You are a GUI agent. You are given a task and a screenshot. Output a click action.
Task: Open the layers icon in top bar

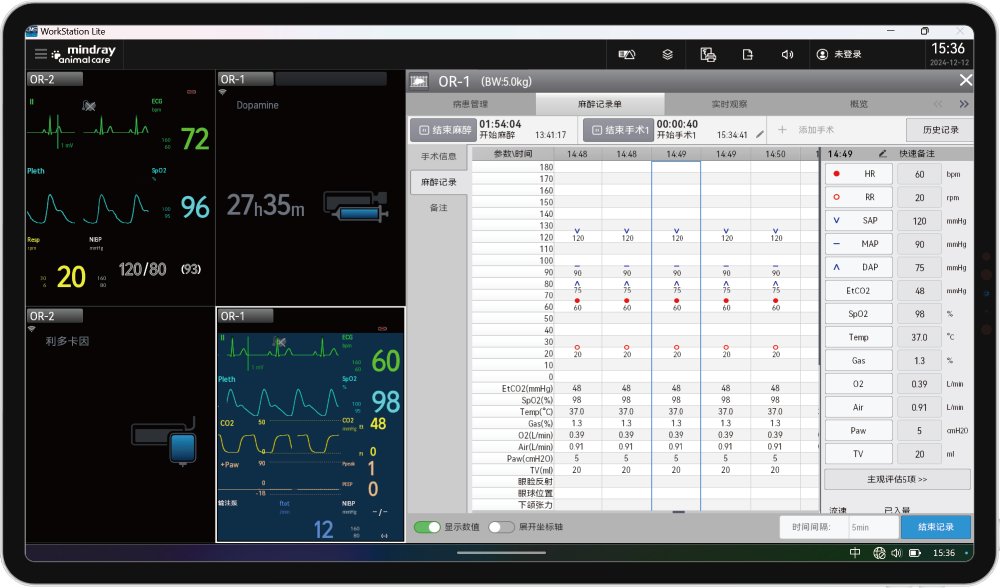coord(667,54)
